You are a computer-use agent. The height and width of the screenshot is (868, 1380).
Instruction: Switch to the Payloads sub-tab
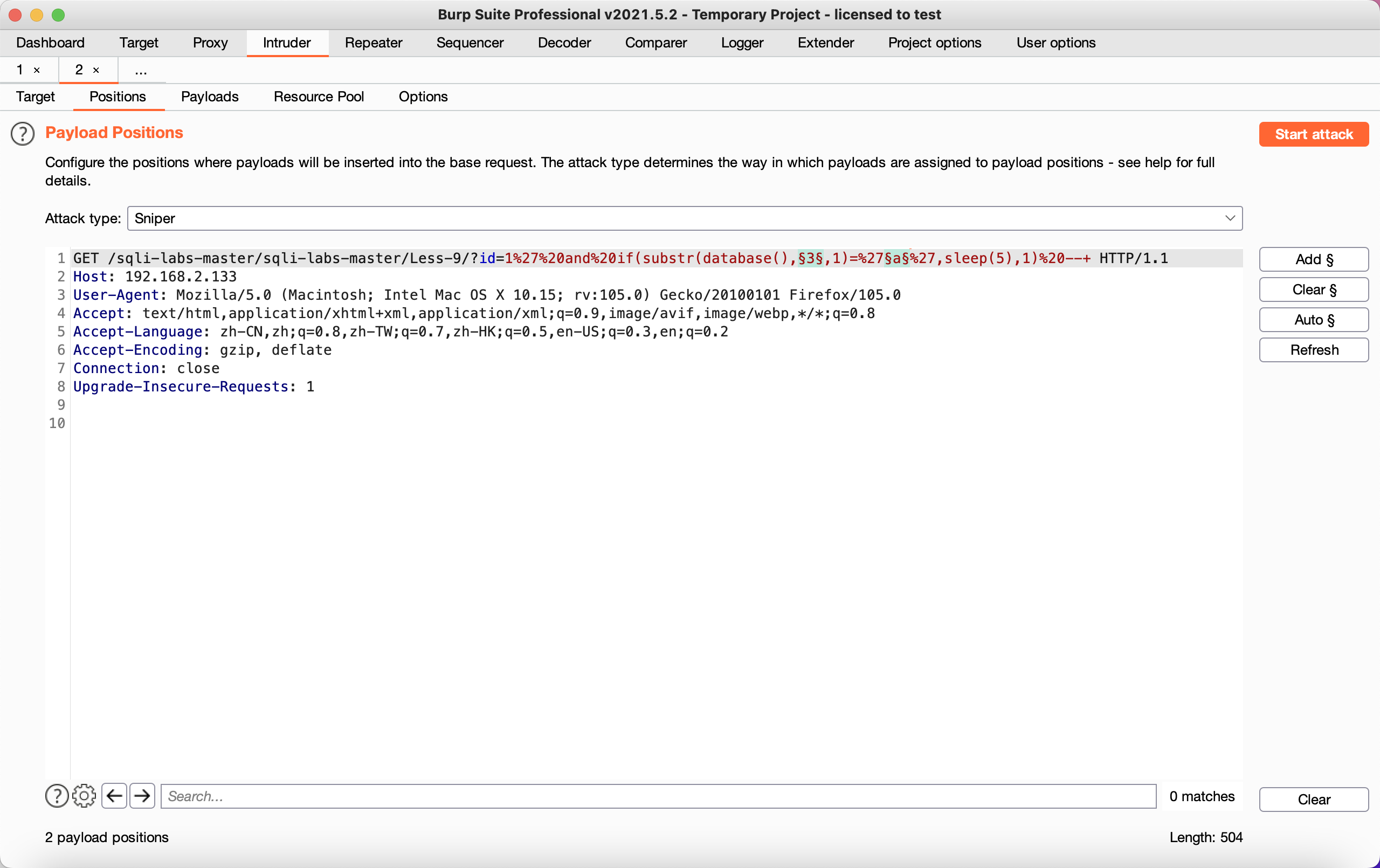click(210, 97)
